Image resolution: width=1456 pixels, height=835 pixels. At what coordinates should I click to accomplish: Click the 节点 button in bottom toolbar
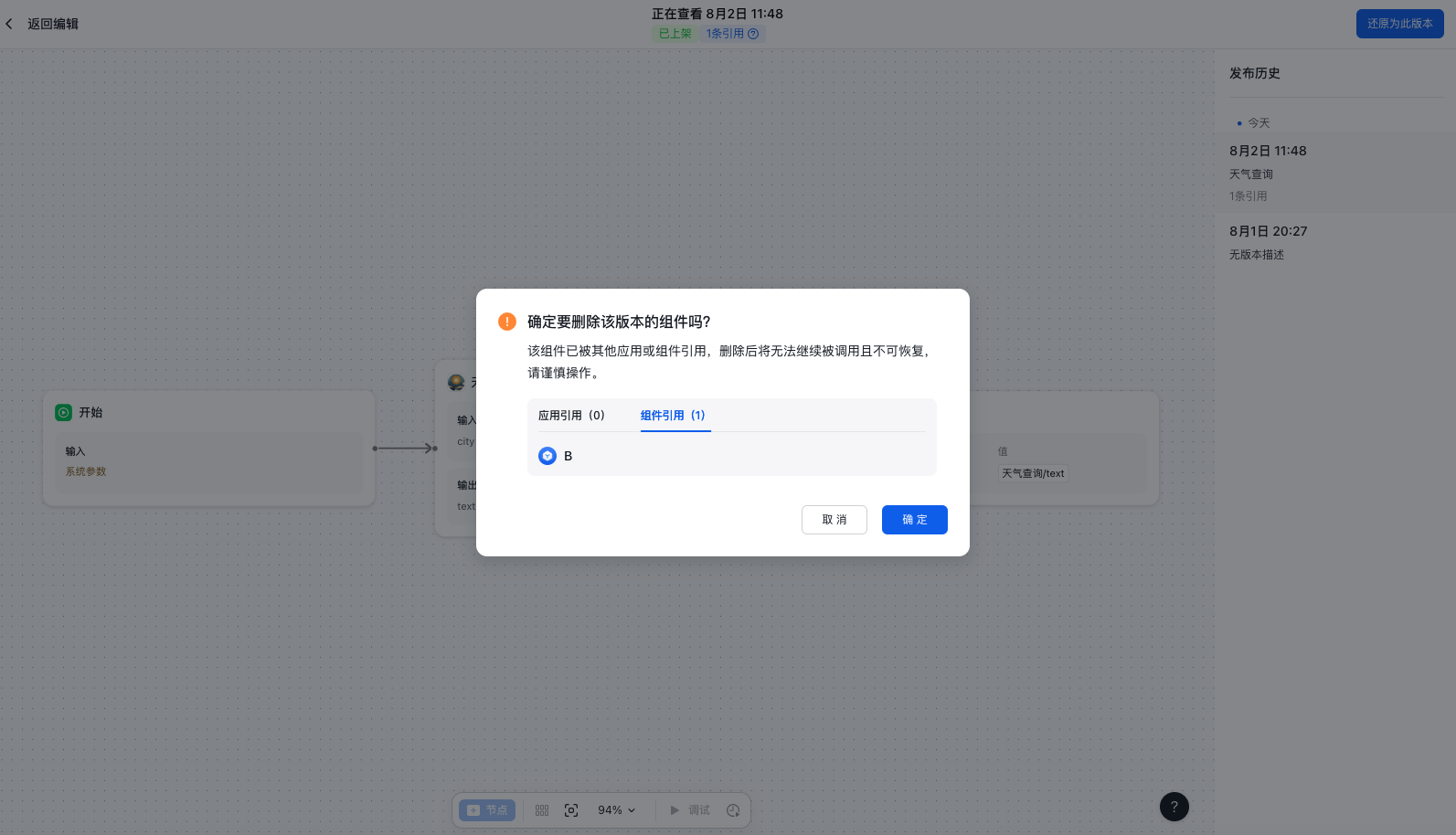[x=487, y=810]
